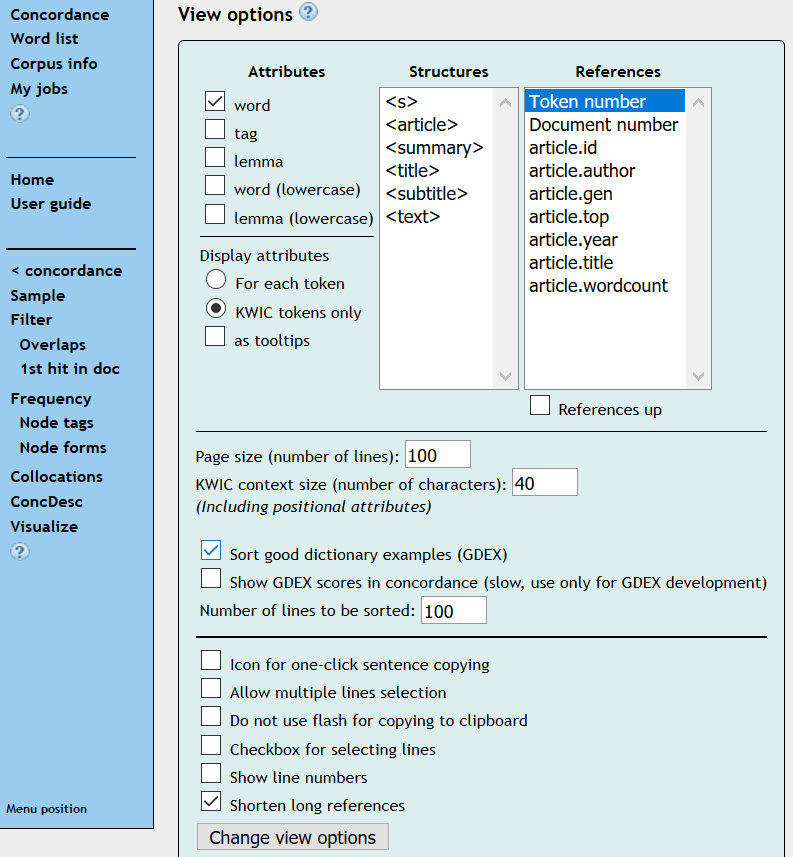Click References list up arrow
This screenshot has height=857, width=793.
pos(698,102)
